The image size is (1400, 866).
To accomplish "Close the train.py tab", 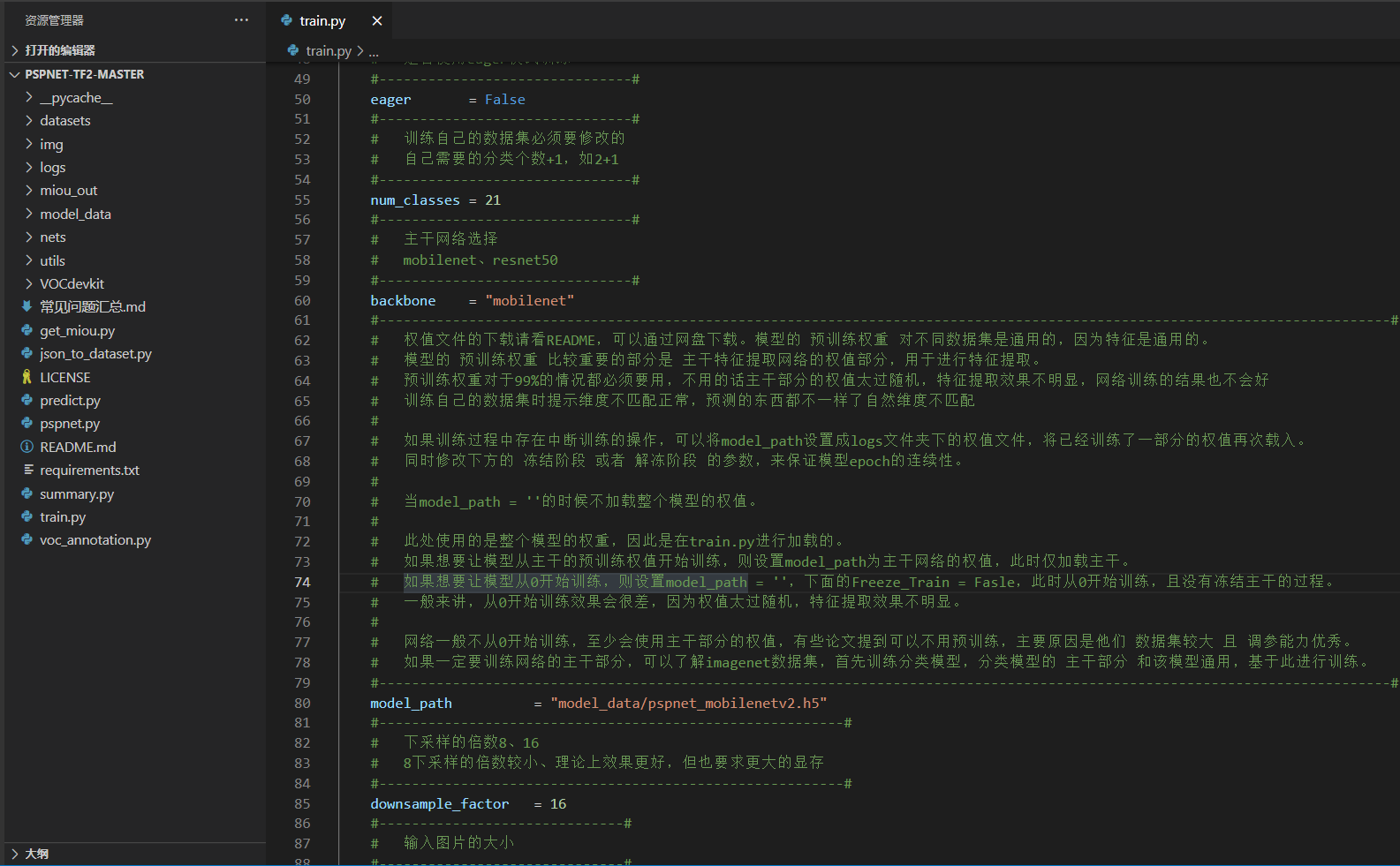I will tap(377, 20).
